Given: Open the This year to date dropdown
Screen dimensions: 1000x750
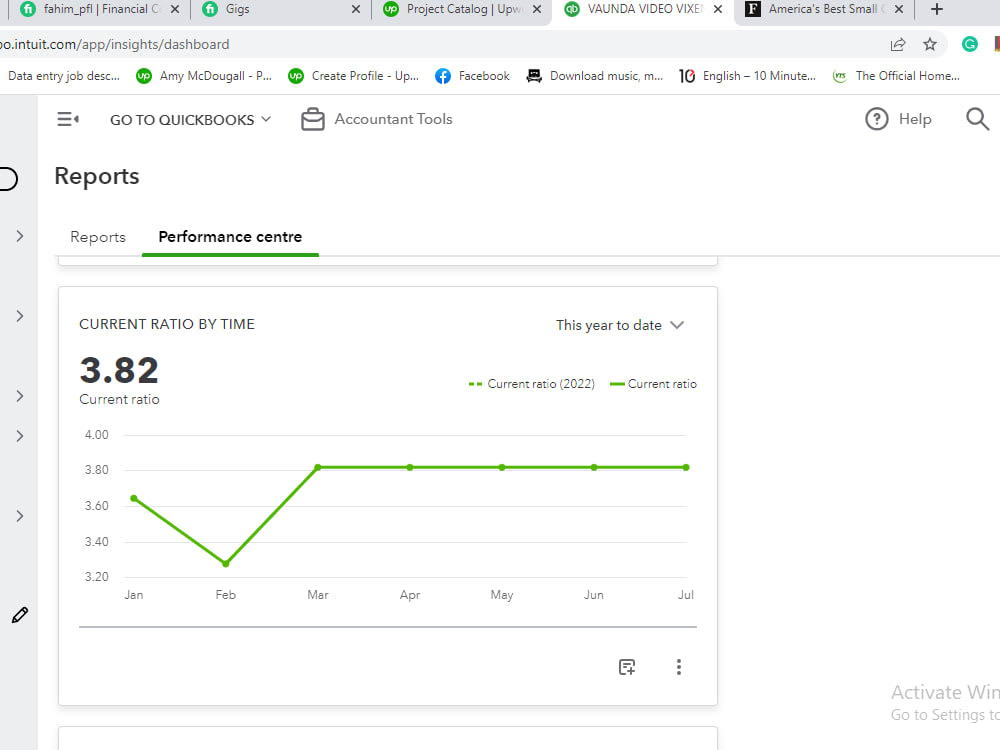Looking at the screenshot, I should 619,325.
